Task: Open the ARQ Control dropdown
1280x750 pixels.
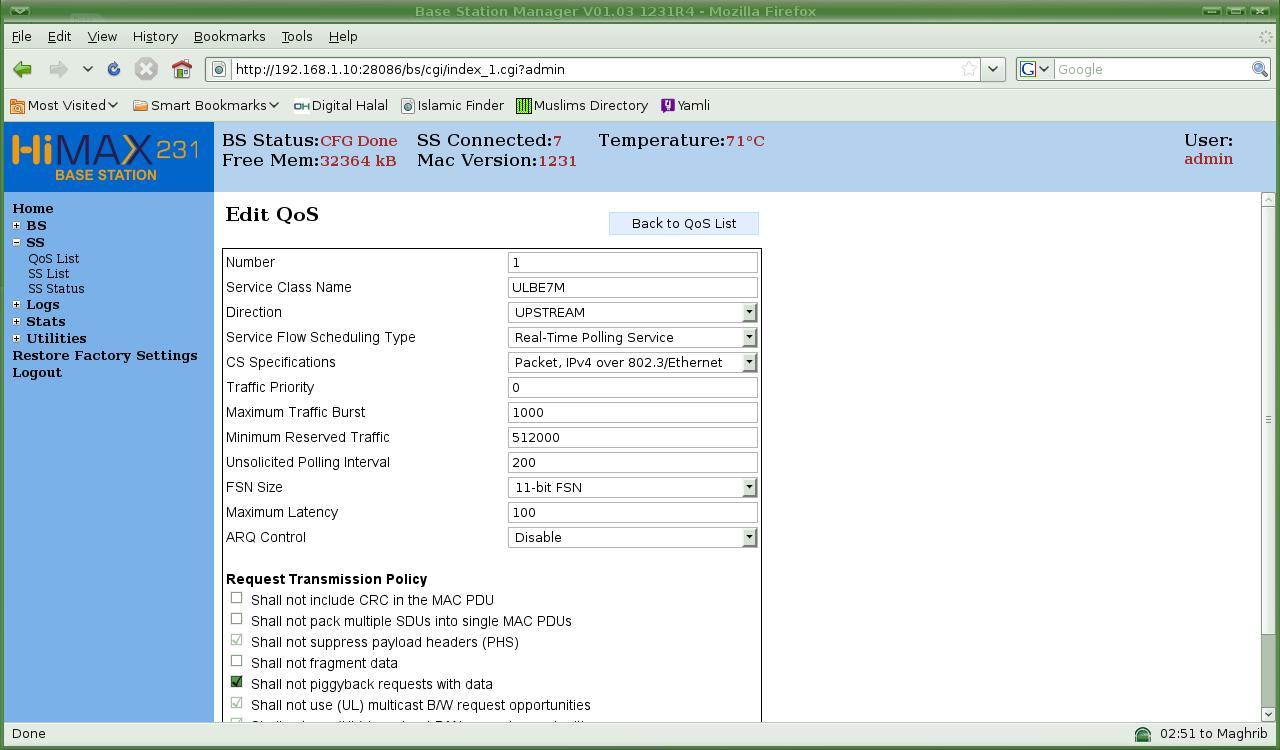Action: (x=632, y=537)
